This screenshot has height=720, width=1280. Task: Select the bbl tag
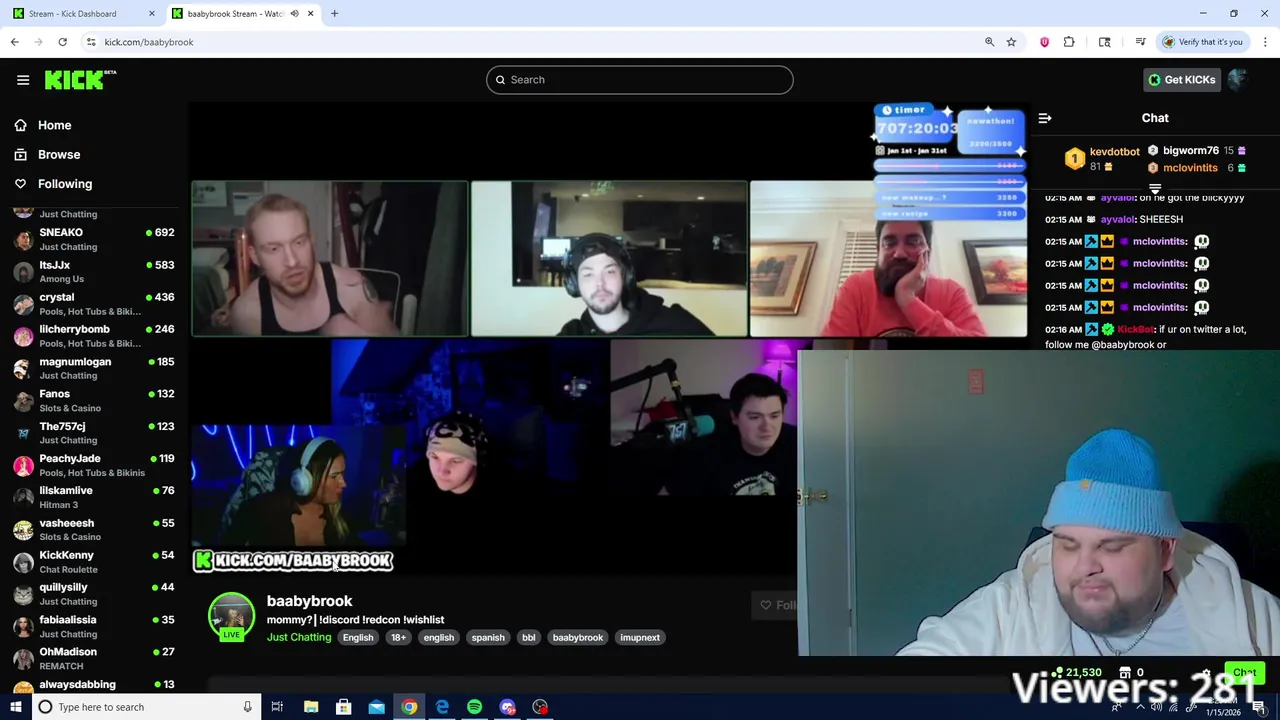[528, 637]
